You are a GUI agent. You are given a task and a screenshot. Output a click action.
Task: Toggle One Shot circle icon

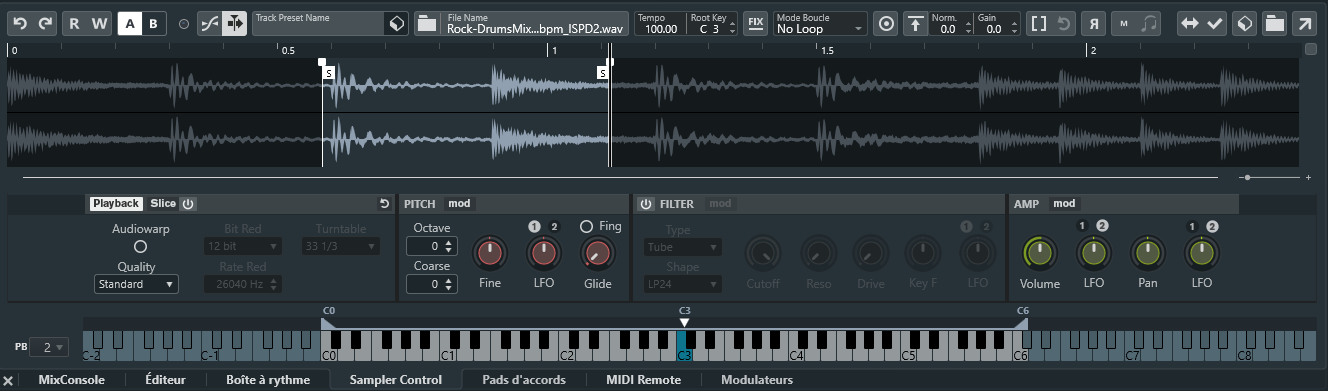[886, 23]
